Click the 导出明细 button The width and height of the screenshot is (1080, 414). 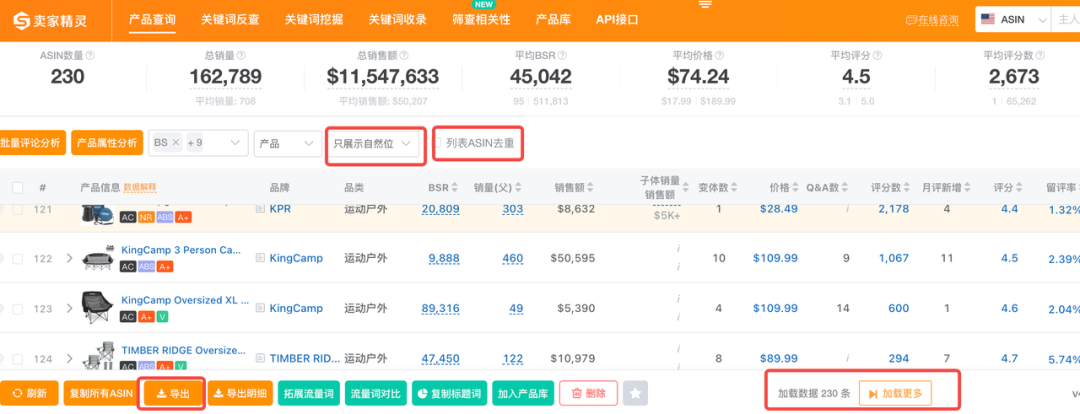(240, 393)
